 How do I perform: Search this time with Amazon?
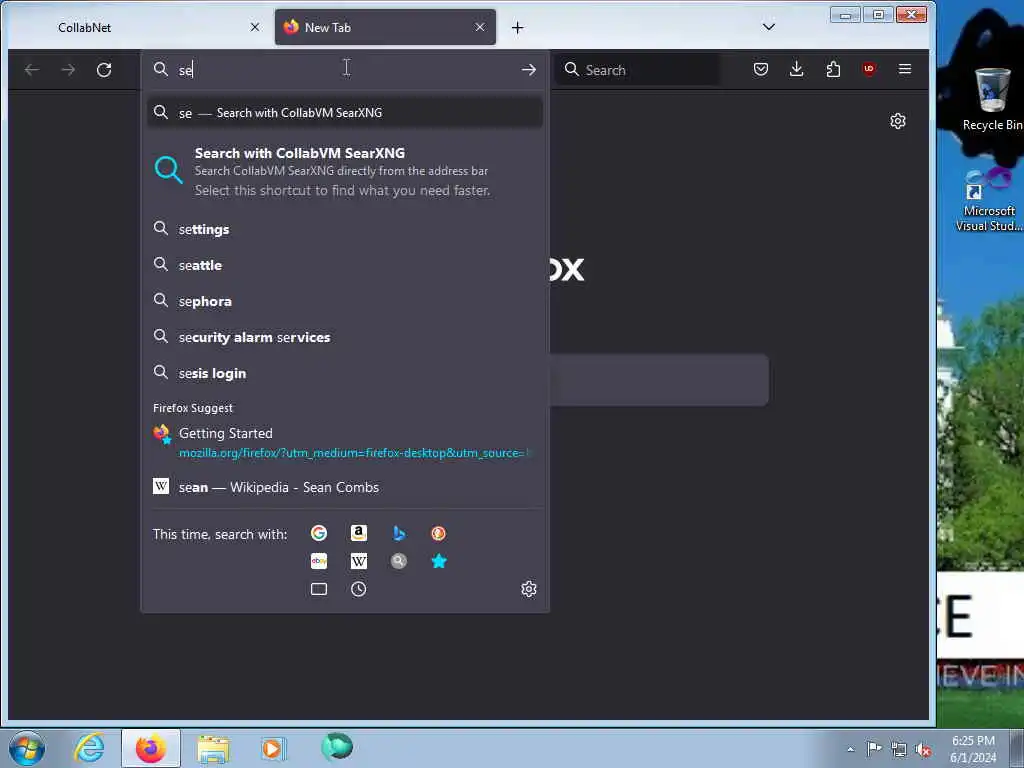click(359, 534)
